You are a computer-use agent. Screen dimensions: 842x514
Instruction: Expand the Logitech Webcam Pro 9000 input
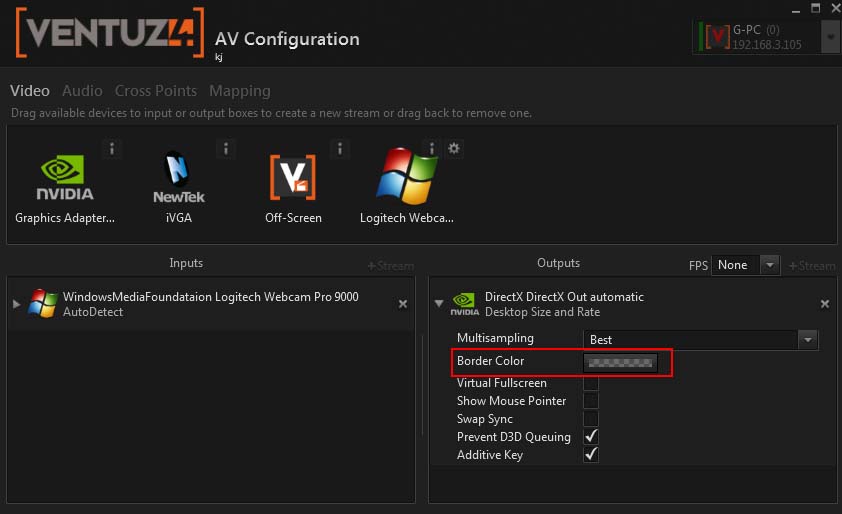pyautogui.click(x=16, y=303)
